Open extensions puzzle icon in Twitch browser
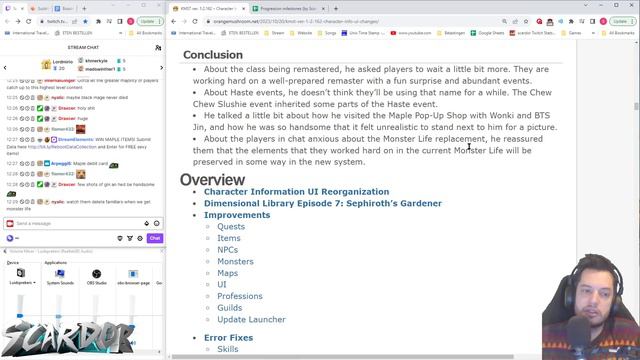The width and height of the screenshot is (640, 360). pos(98,21)
